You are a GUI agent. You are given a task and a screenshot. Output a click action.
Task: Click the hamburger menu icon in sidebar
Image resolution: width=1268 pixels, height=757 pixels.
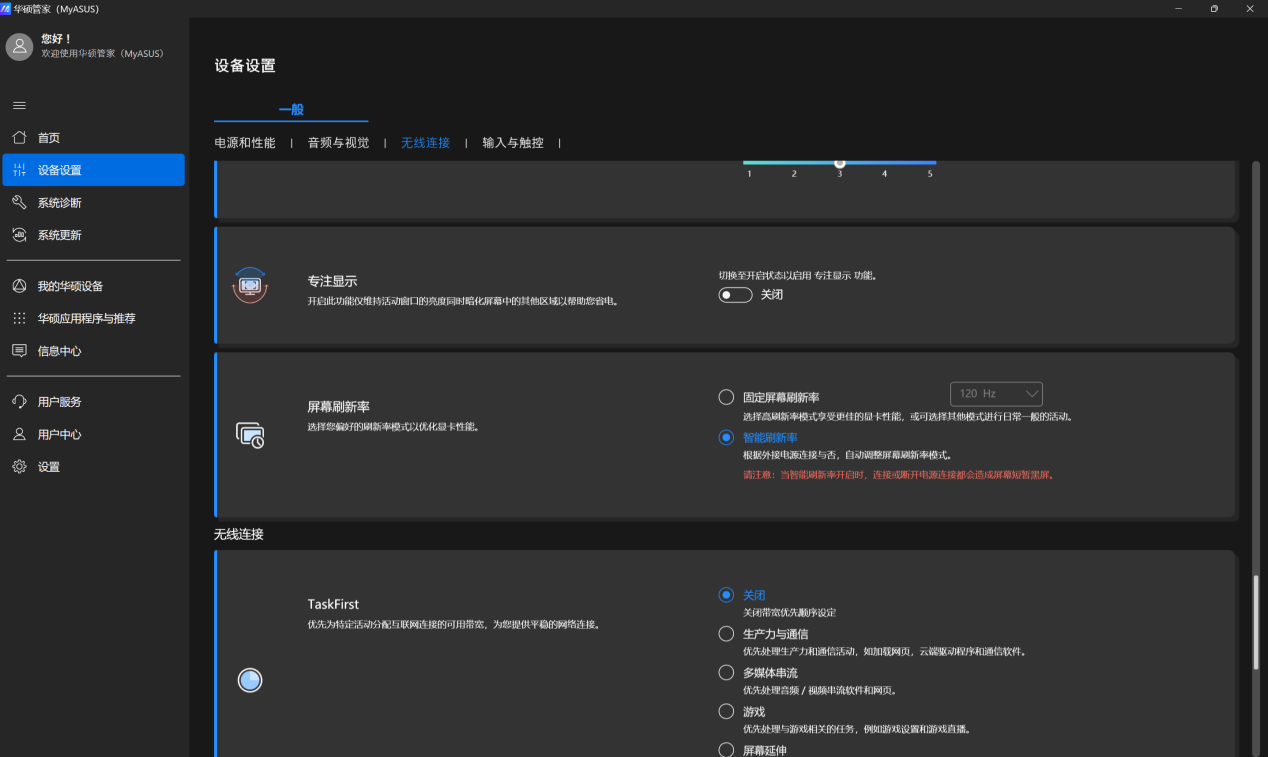pos(19,105)
